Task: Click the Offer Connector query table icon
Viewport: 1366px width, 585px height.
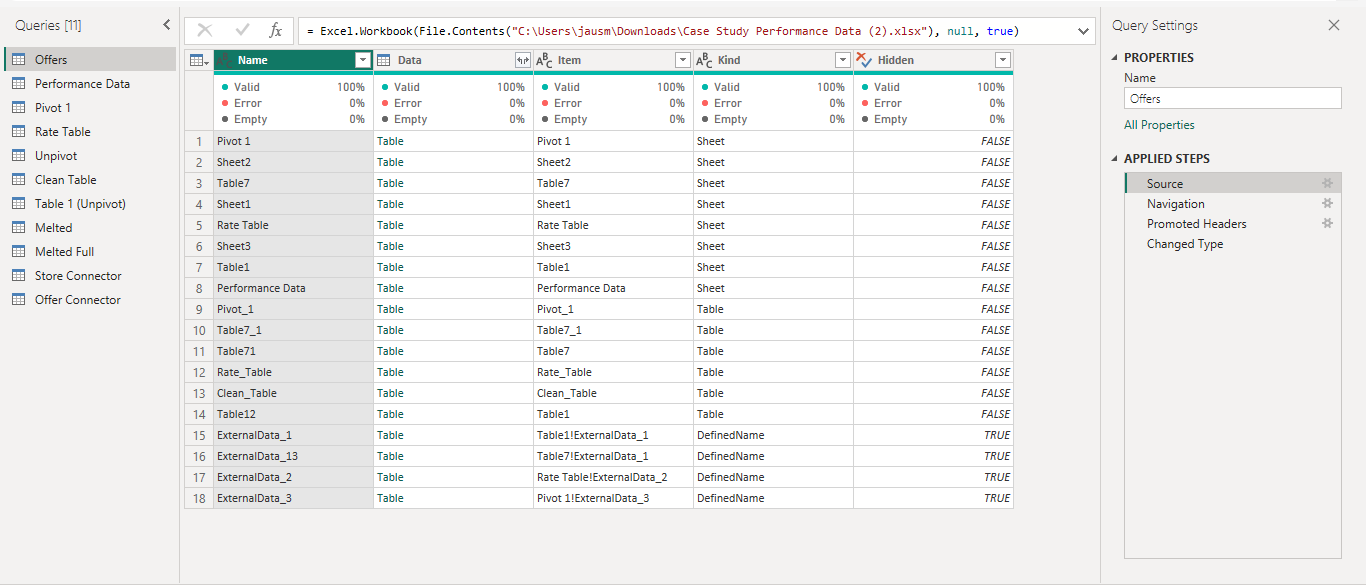Action: (x=18, y=300)
